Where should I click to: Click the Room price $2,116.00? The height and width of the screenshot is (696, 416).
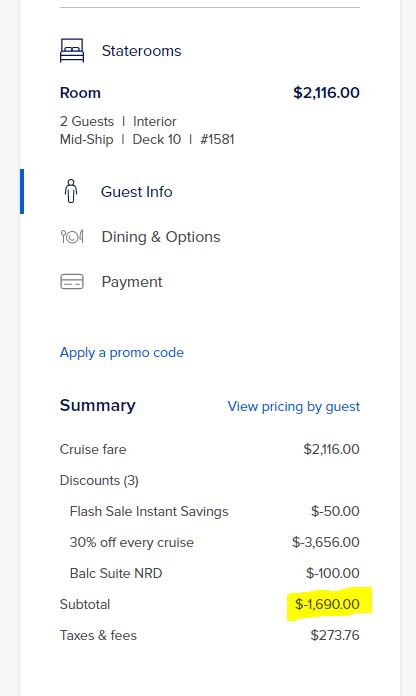click(326, 93)
